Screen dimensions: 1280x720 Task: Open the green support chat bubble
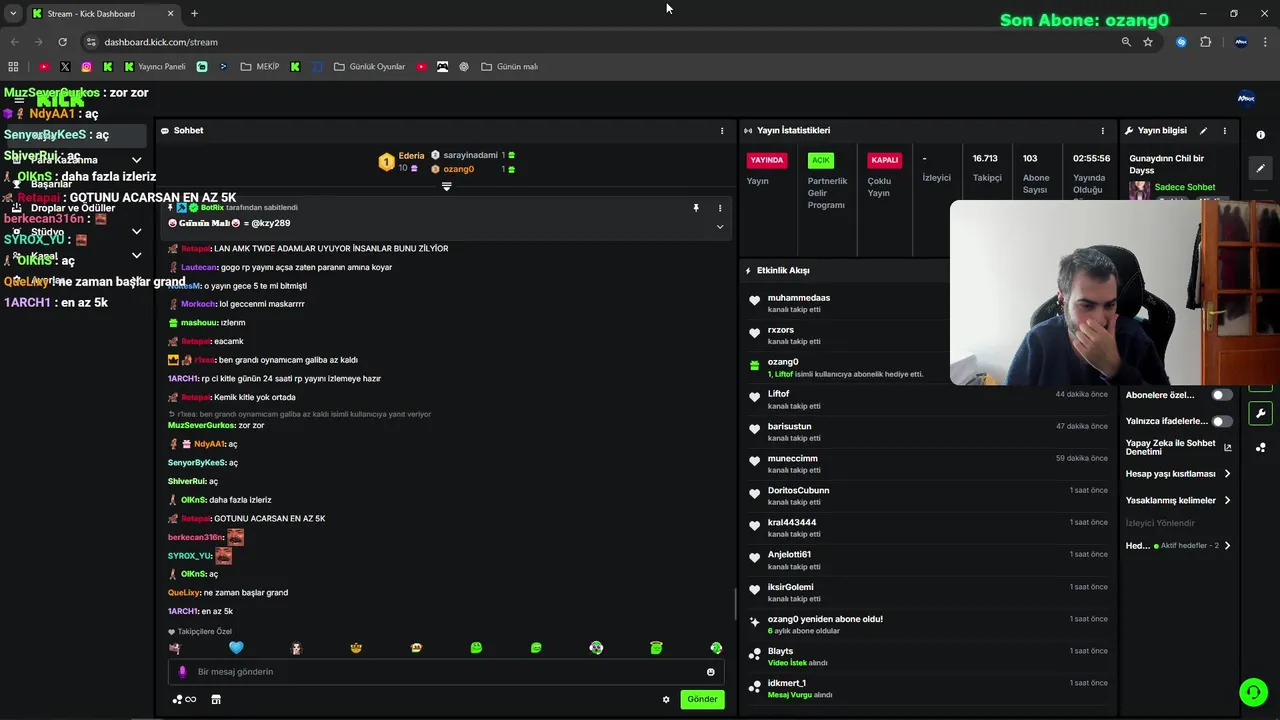1253,691
